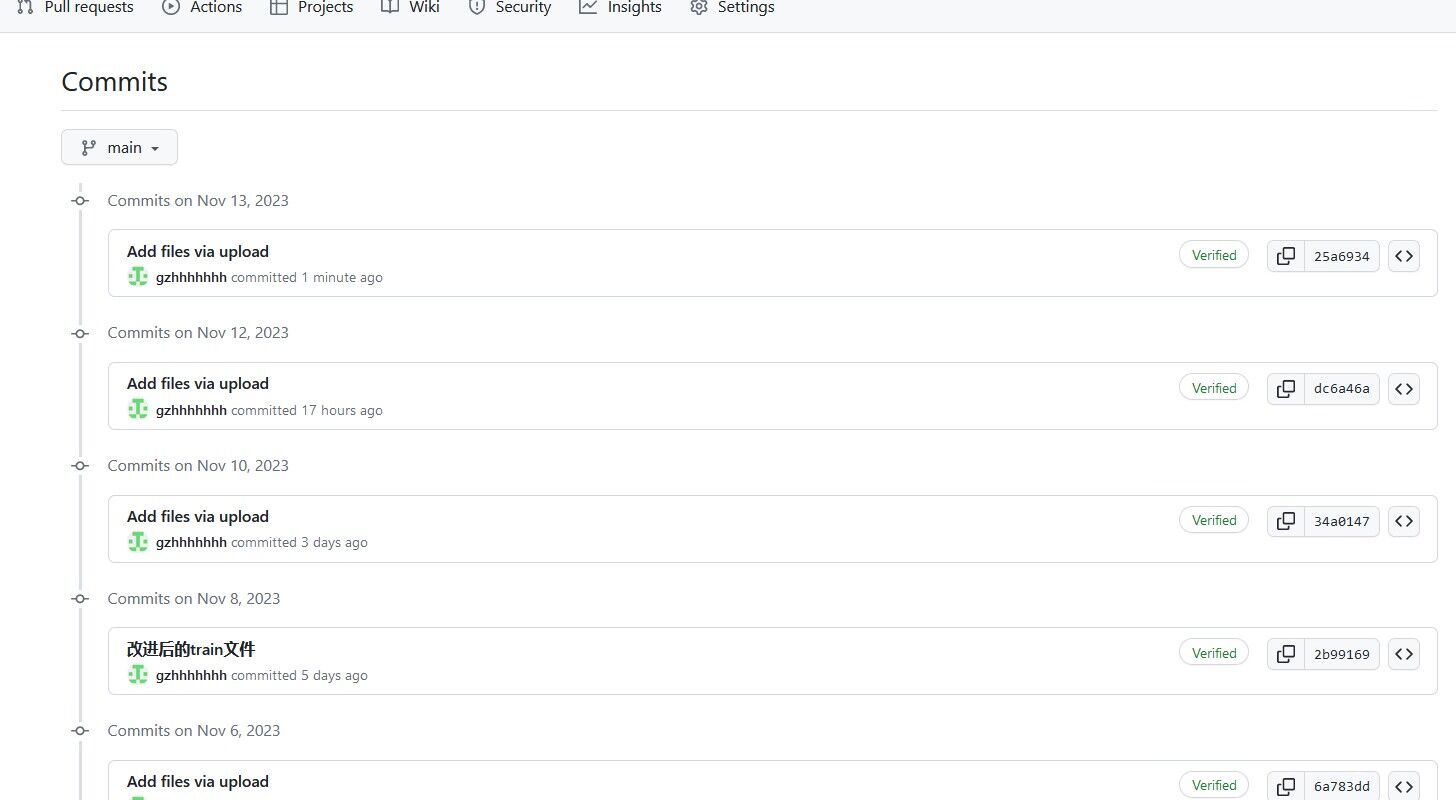Viewport: 1456px width, 800px height.
Task: Click the avatar beside the 3 days ago commit
Action: click(138, 542)
